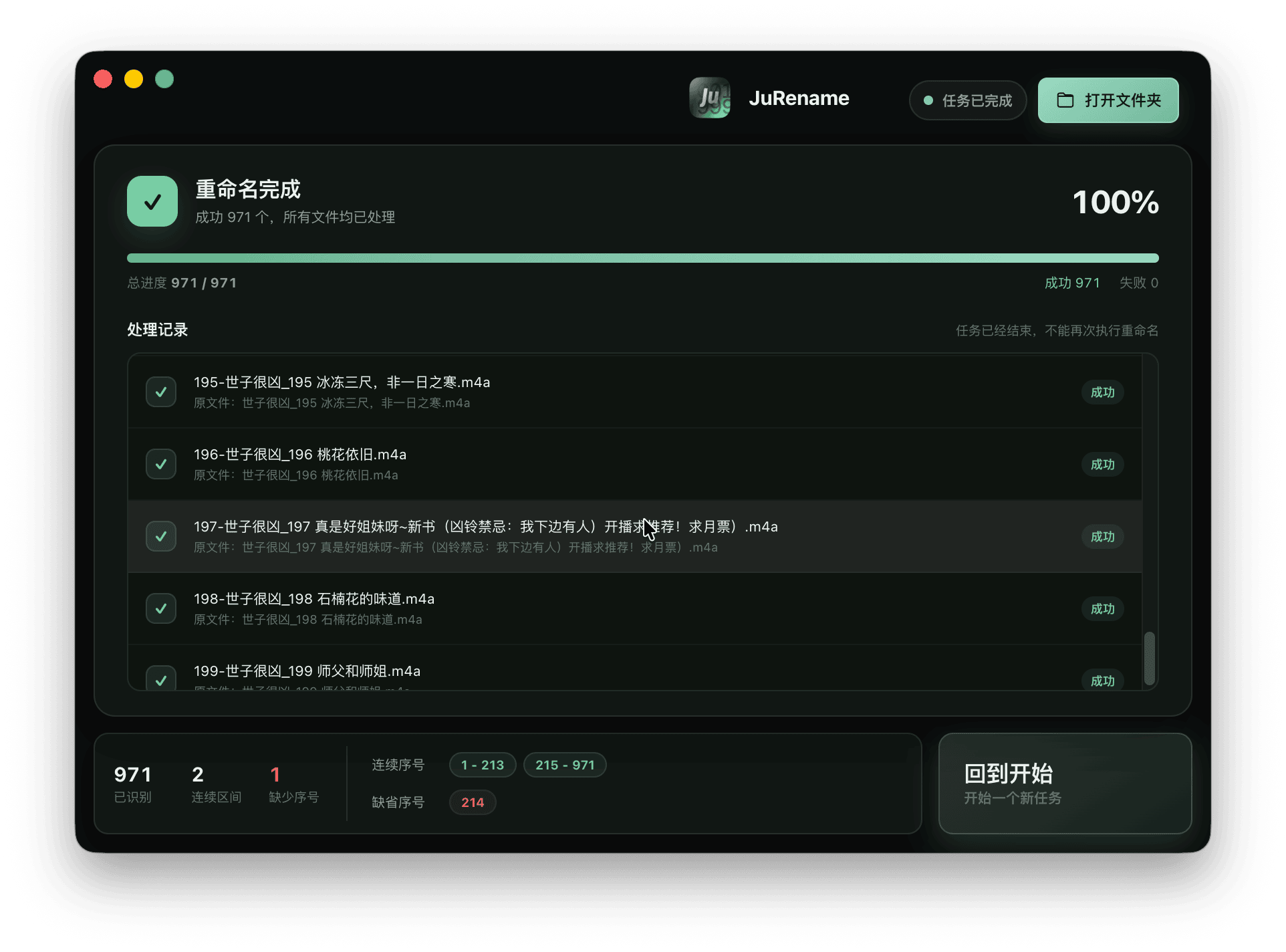Click original file text 原文件：世子很凶_198 石楠花的味道
Image resolution: width=1286 pixels, height=952 pixels.
[x=308, y=620]
